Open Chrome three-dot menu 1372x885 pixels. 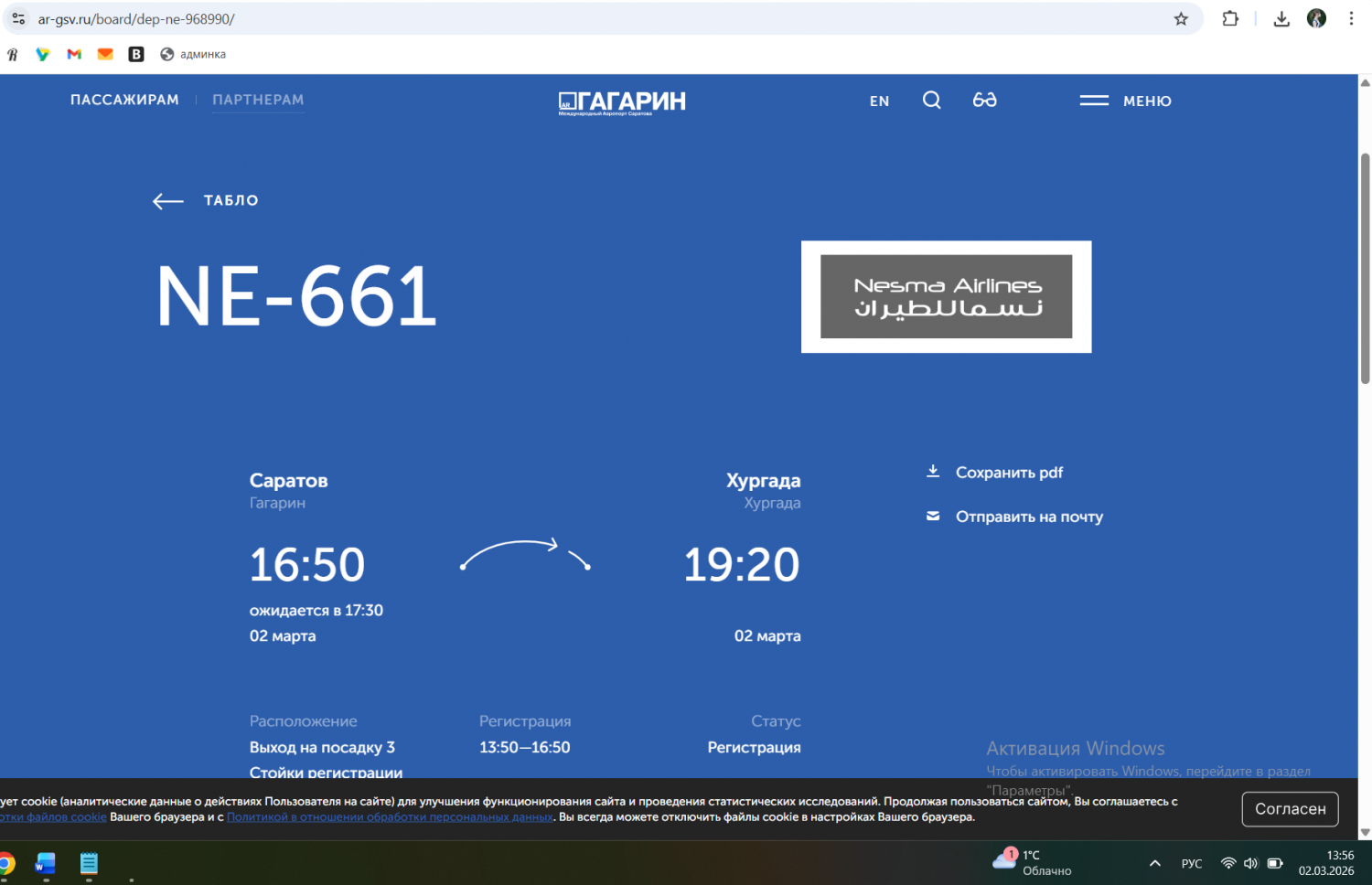pyautogui.click(x=1351, y=19)
